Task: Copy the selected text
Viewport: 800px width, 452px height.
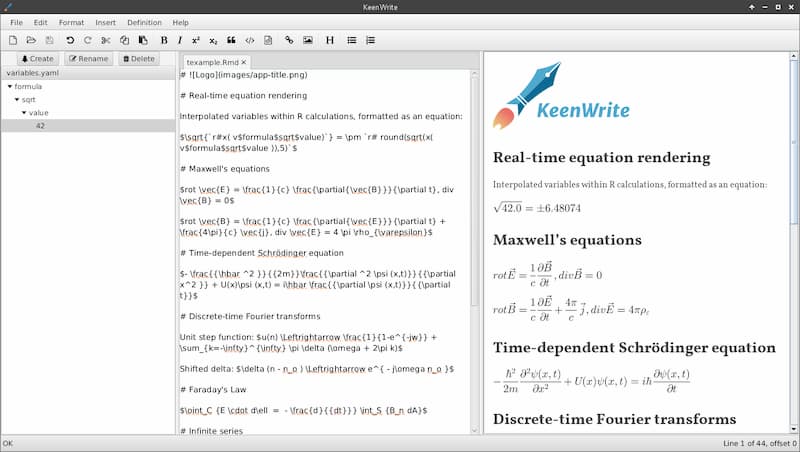Action: 124,40
